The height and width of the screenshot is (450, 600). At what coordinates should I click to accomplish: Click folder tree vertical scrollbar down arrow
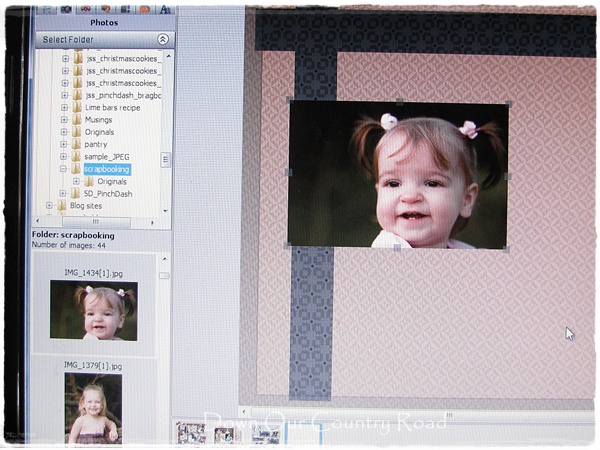(x=166, y=211)
